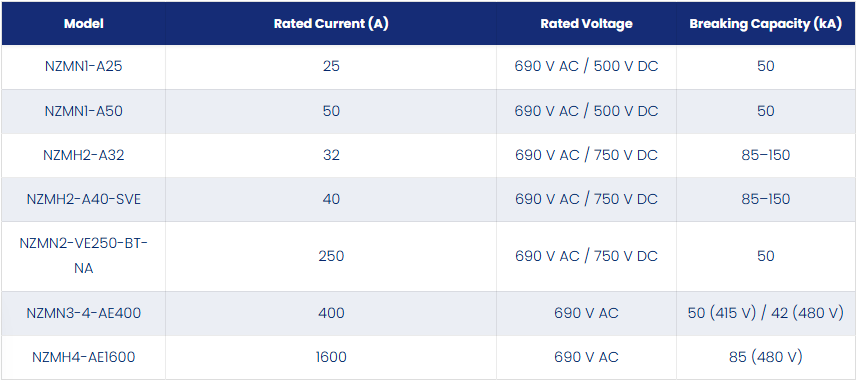The width and height of the screenshot is (856, 380).
Task: Click the Breaking Capacity (kA) header
Action: click(x=765, y=24)
